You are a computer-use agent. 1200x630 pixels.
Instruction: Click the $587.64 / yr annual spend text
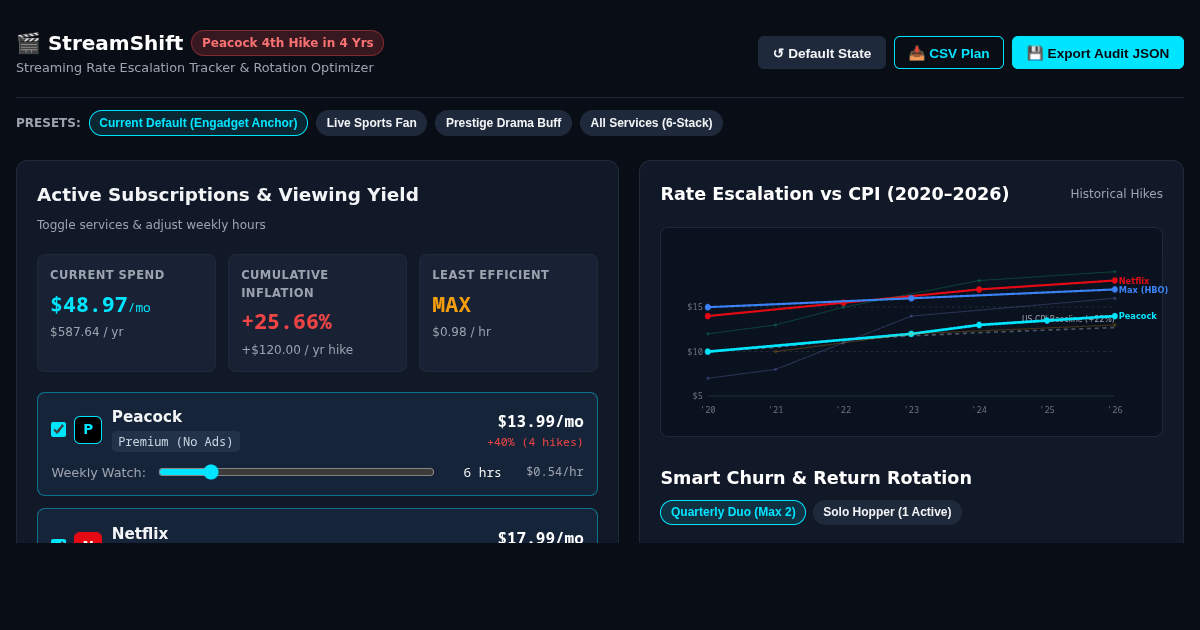coord(87,332)
